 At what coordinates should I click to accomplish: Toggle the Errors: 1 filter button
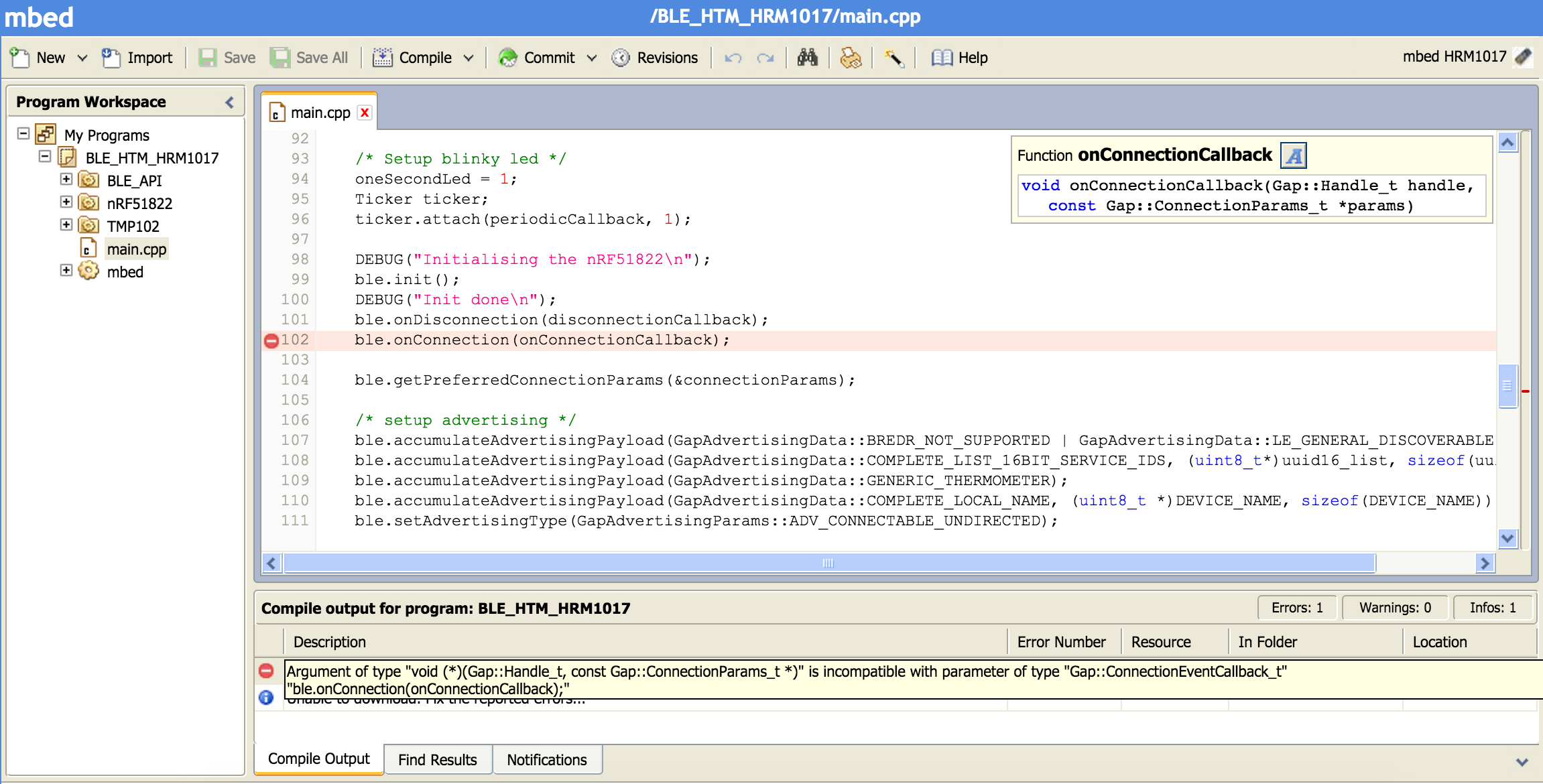pos(1297,608)
